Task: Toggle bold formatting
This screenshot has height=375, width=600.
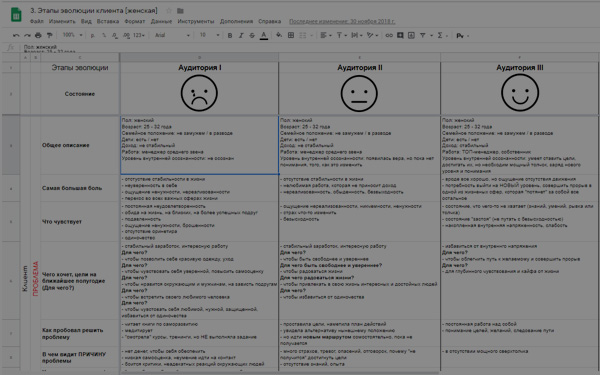Action: click(230, 35)
